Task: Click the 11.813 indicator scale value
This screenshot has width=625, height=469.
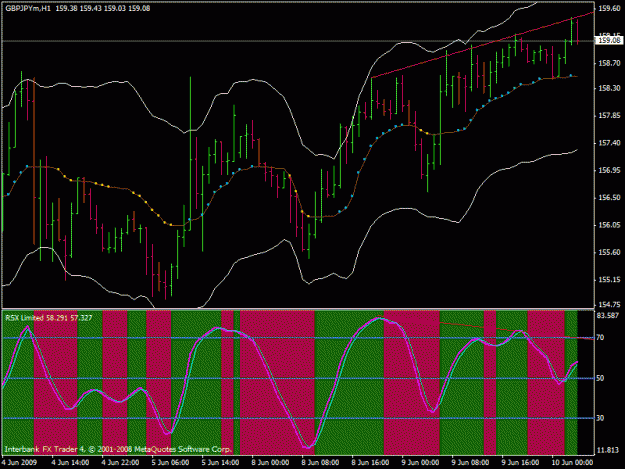Action: (x=608, y=450)
